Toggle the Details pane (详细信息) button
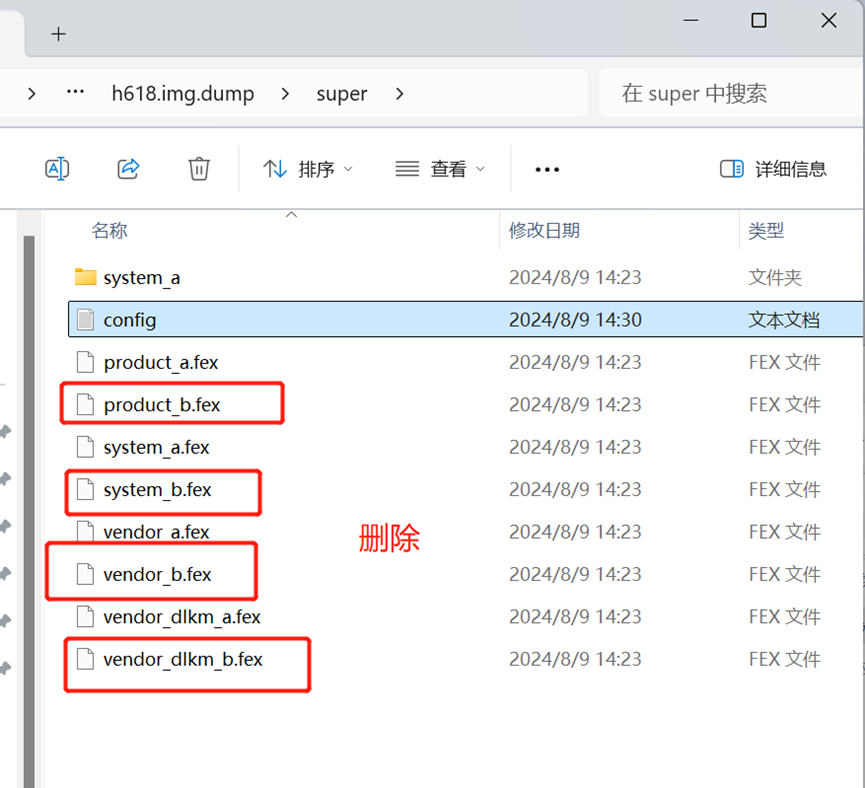Screen dimensions: 865x788 [x=773, y=169]
